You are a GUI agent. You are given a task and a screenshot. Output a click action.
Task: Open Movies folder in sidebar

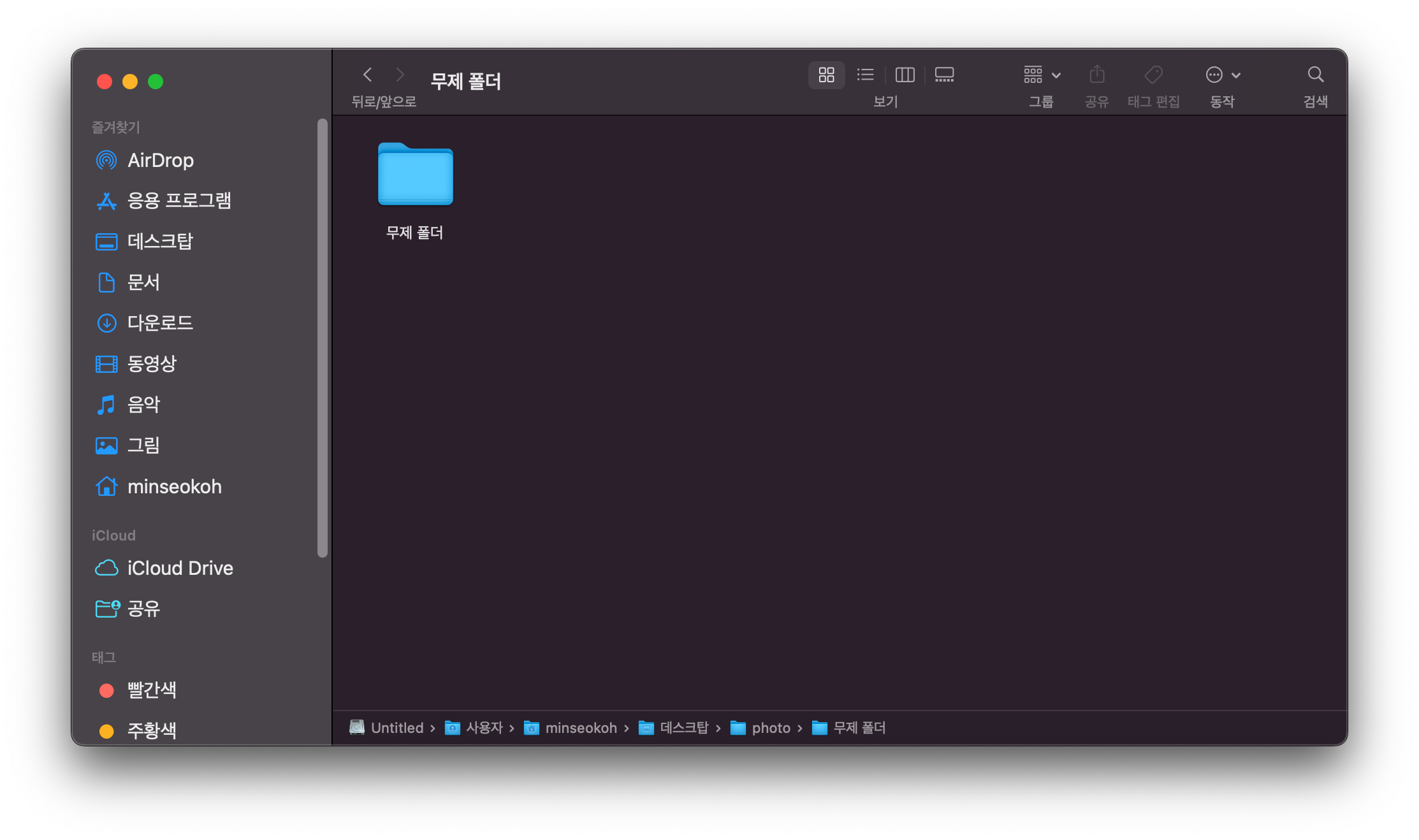152,364
